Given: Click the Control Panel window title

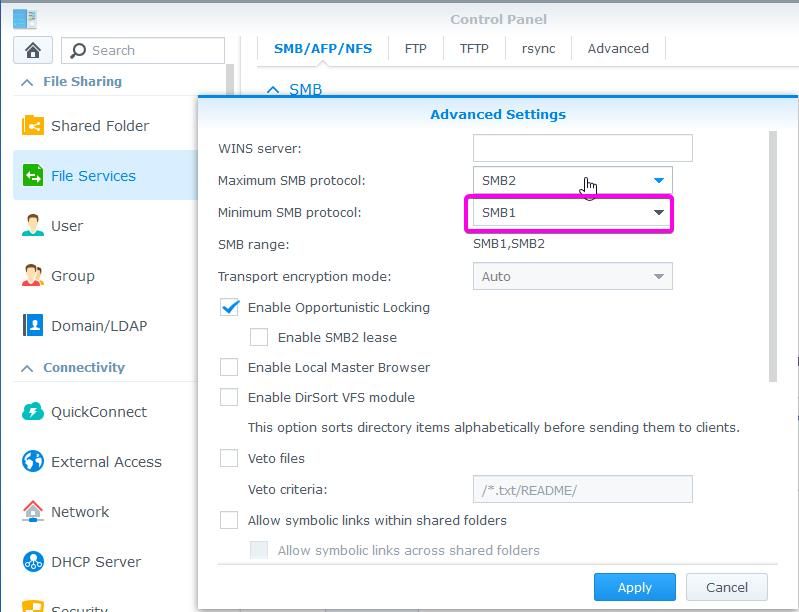Looking at the screenshot, I should click(x=498, y=19).
